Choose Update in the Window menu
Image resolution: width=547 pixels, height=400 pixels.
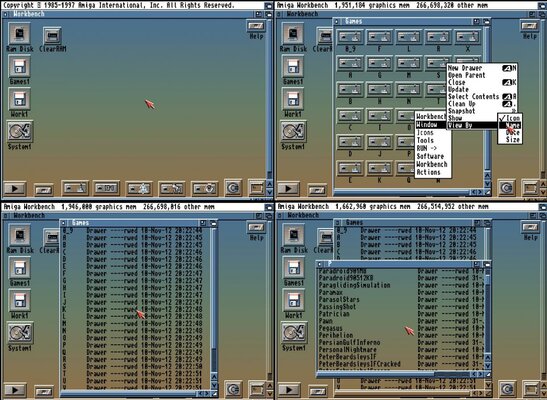(482, 90)
